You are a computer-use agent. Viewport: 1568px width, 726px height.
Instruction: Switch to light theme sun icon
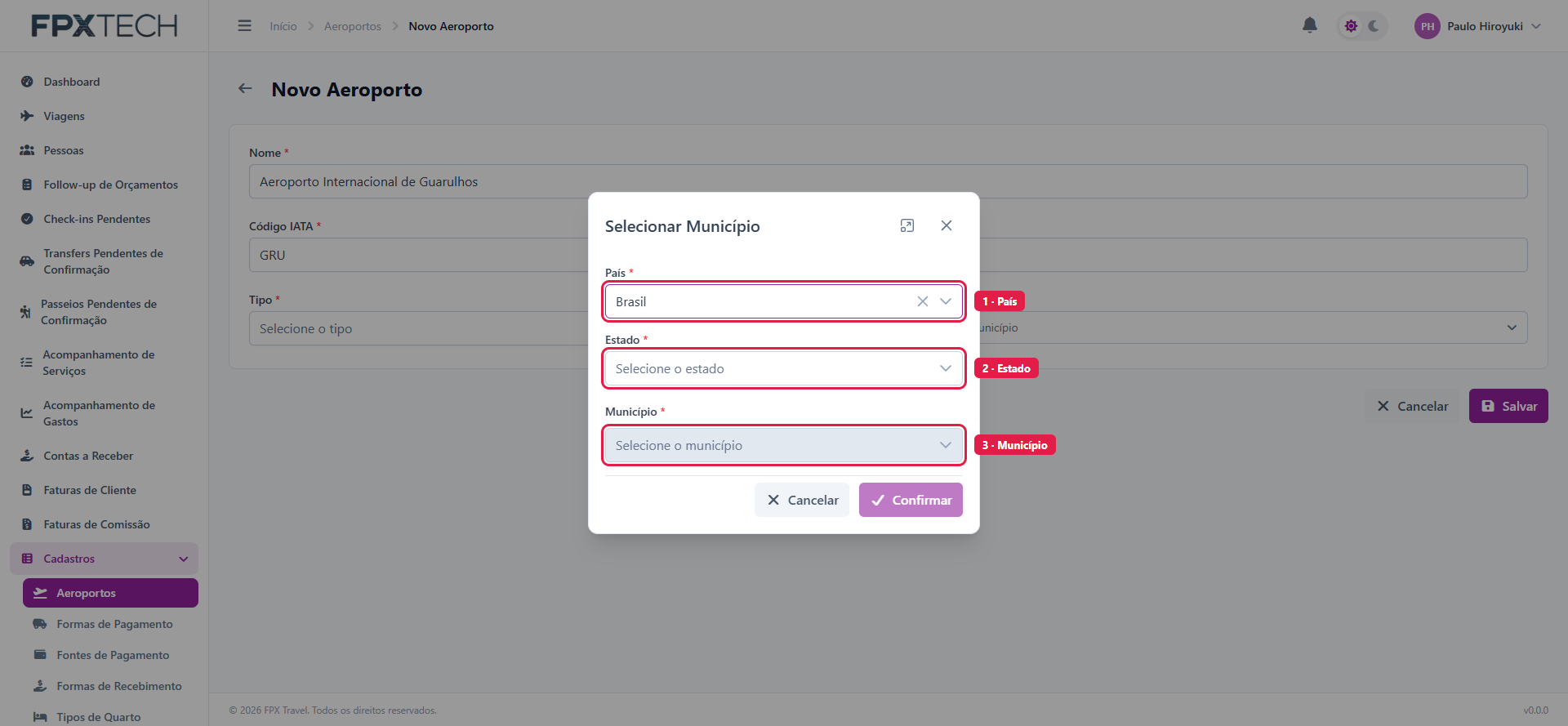coord(1351,26)
